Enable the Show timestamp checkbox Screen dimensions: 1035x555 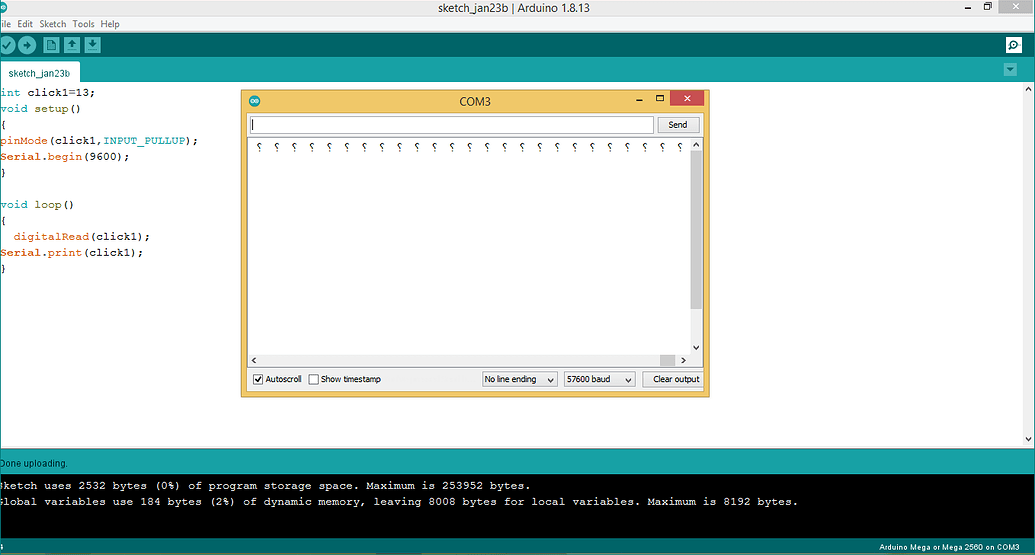314,379
